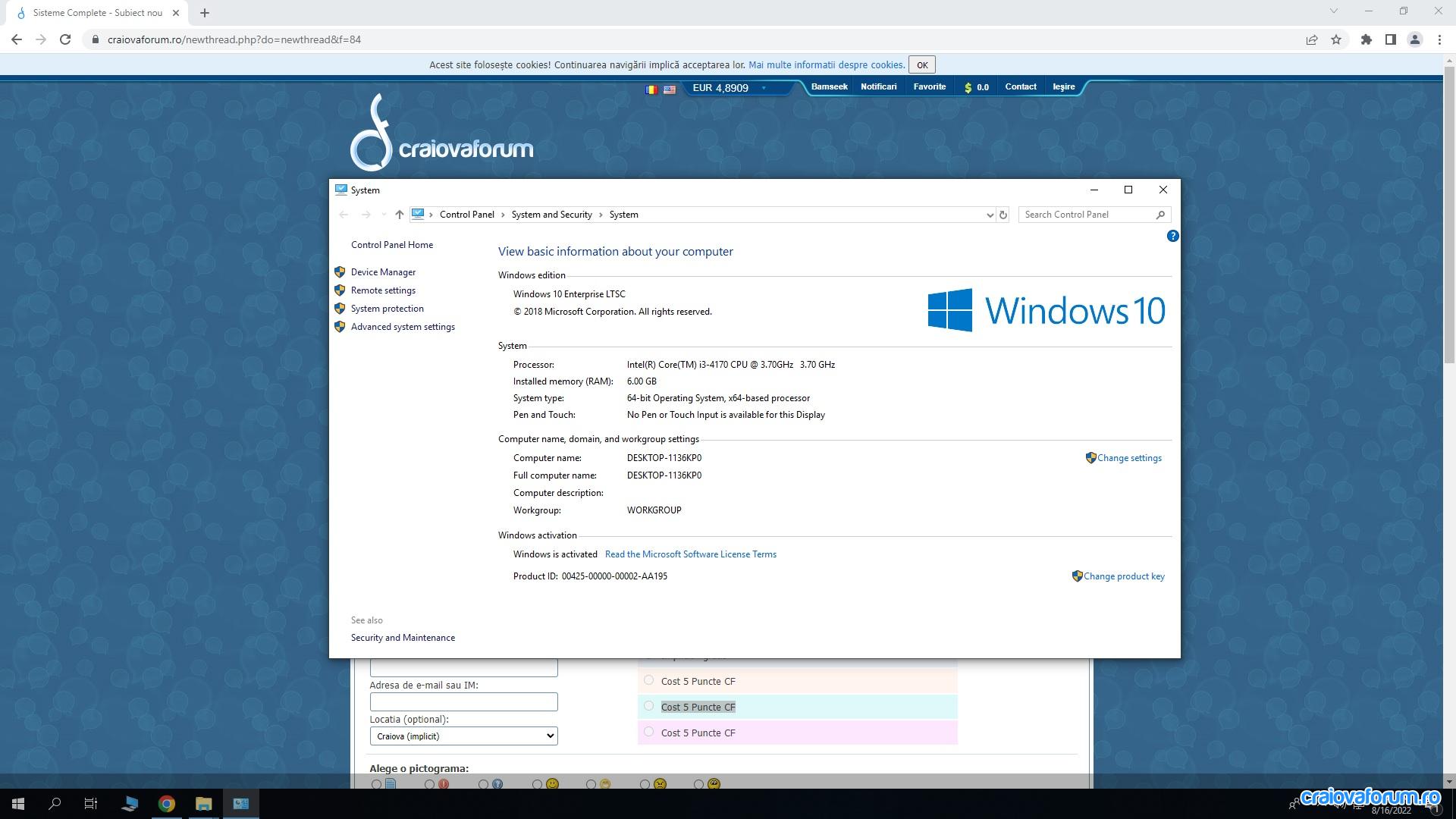Image resolution: width=1456 pixels, height=819 pixels.
Task: Open System protection link
Action: pos(387,309)
